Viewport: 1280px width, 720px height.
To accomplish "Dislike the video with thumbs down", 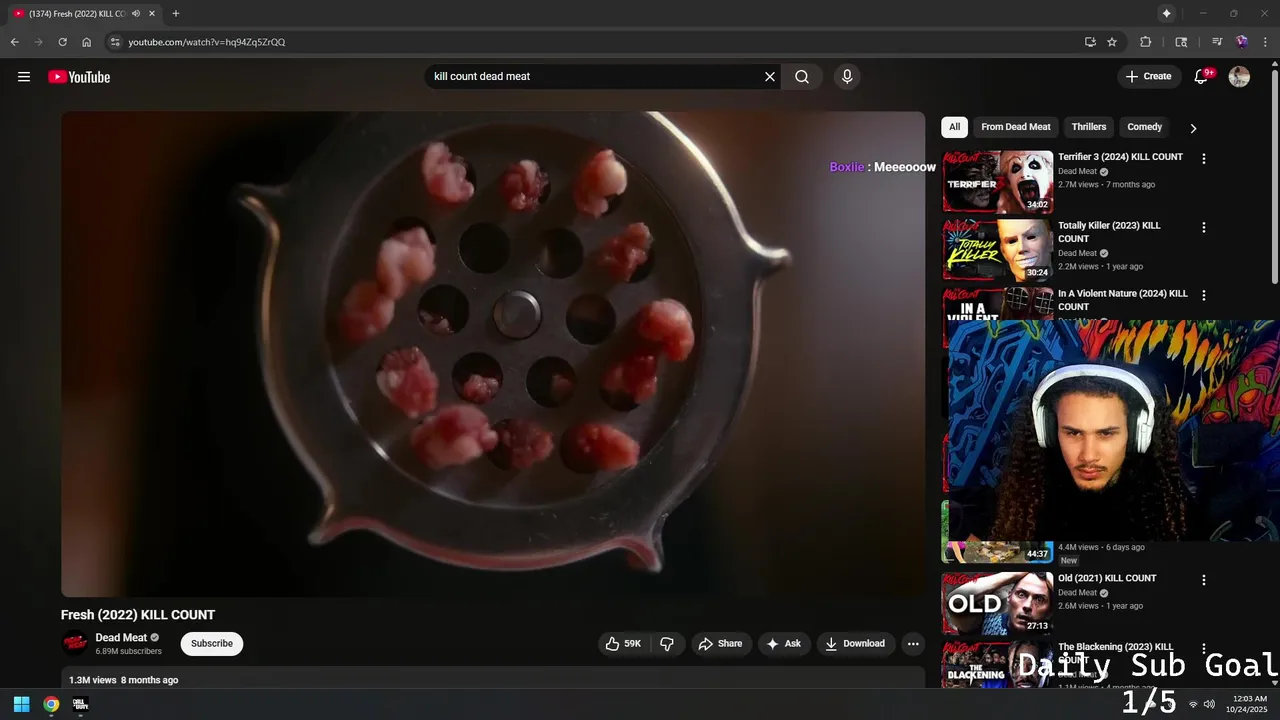I will point(667,644).
